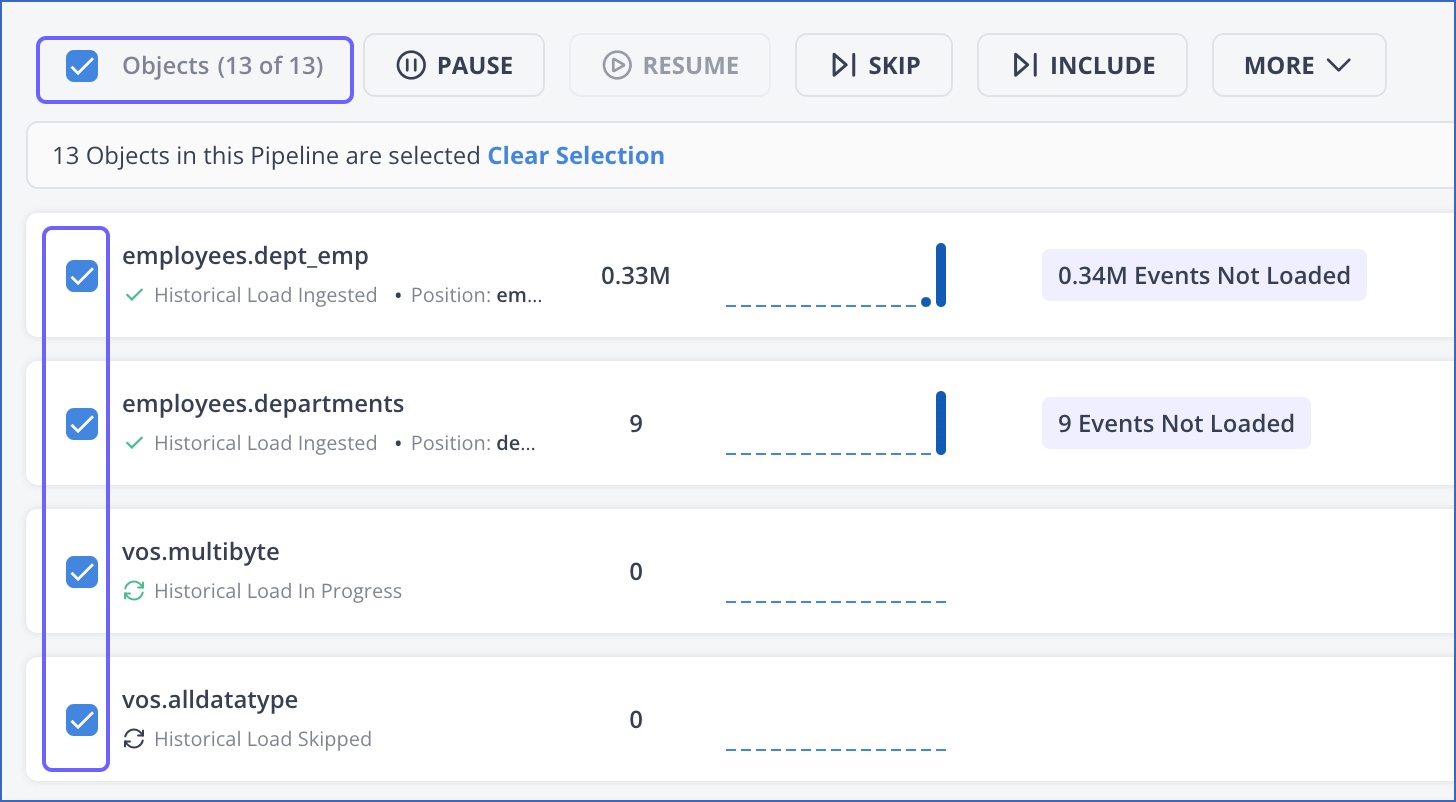Click the Position text under employees.dept_emp
The width and height of the screenshot is (1456, 802).
477,295
